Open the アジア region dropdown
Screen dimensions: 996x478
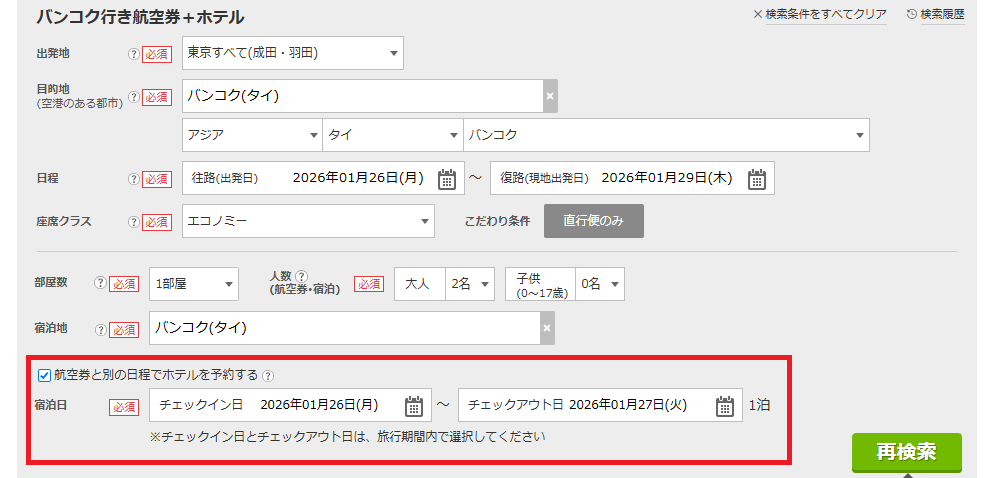point(252,135)
